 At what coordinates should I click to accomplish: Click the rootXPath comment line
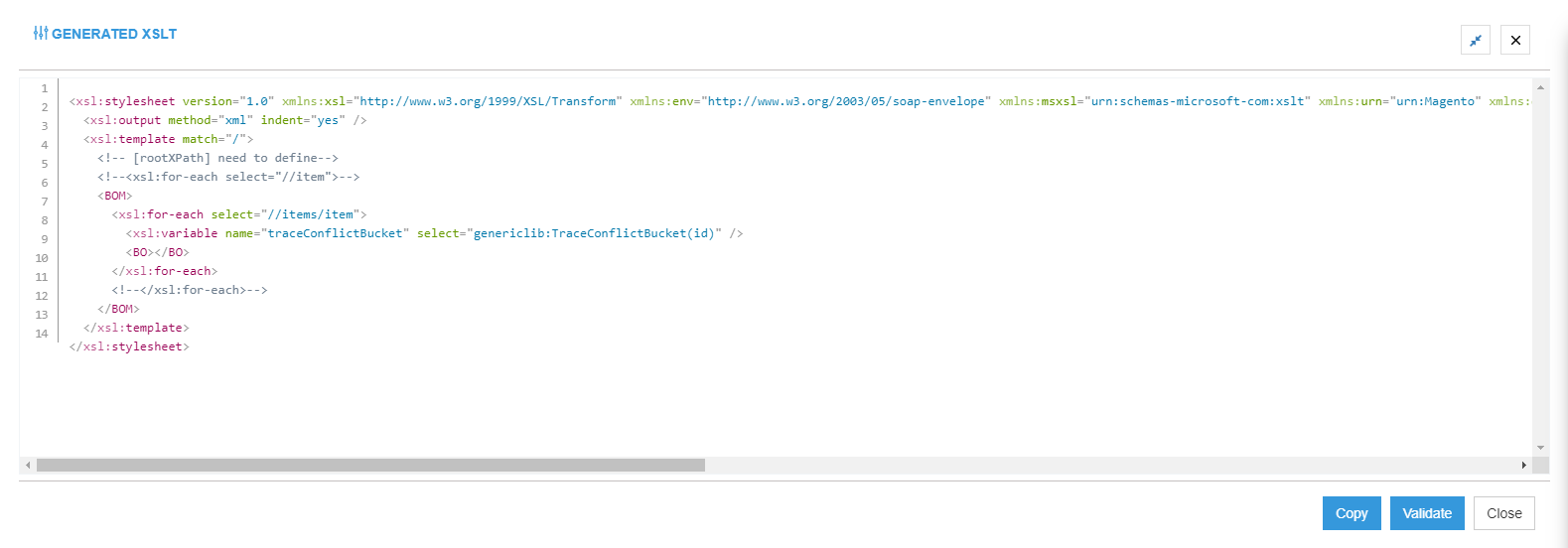point(217,158)
